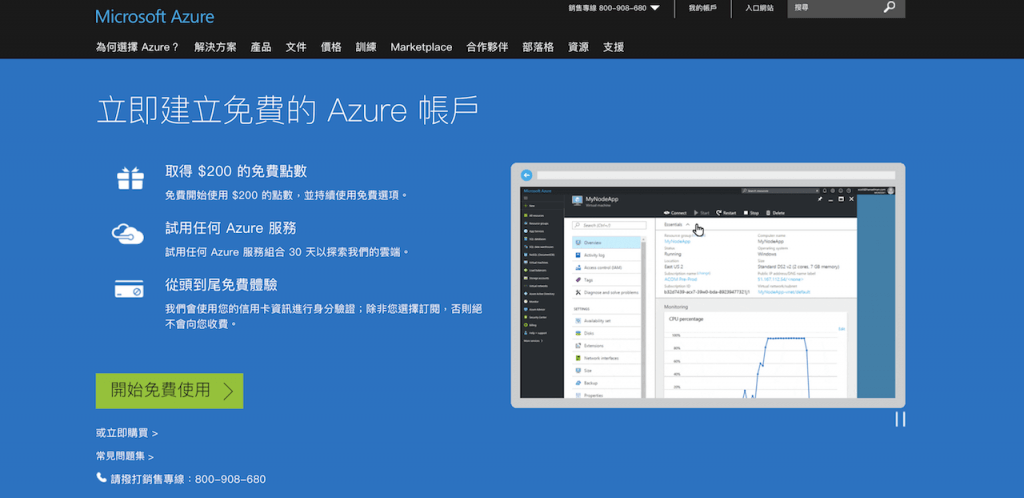Open the 資源 menu item
1024x498 pixels.
(578, 47)
